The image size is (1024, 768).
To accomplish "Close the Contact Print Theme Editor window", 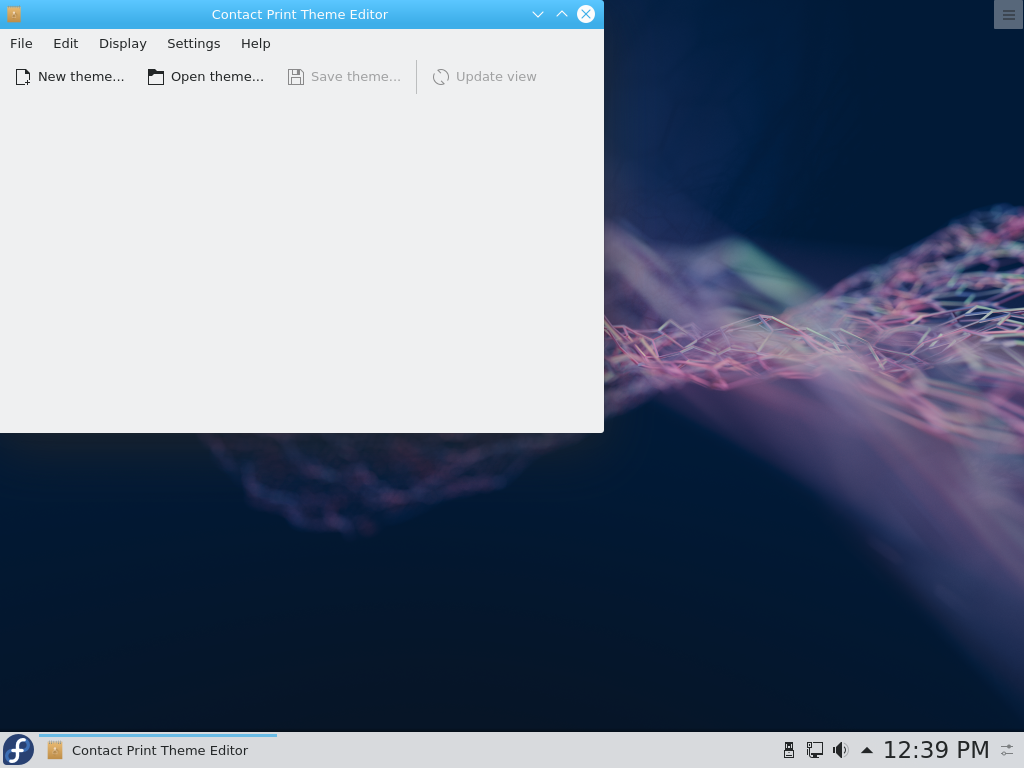I will 586,14.
